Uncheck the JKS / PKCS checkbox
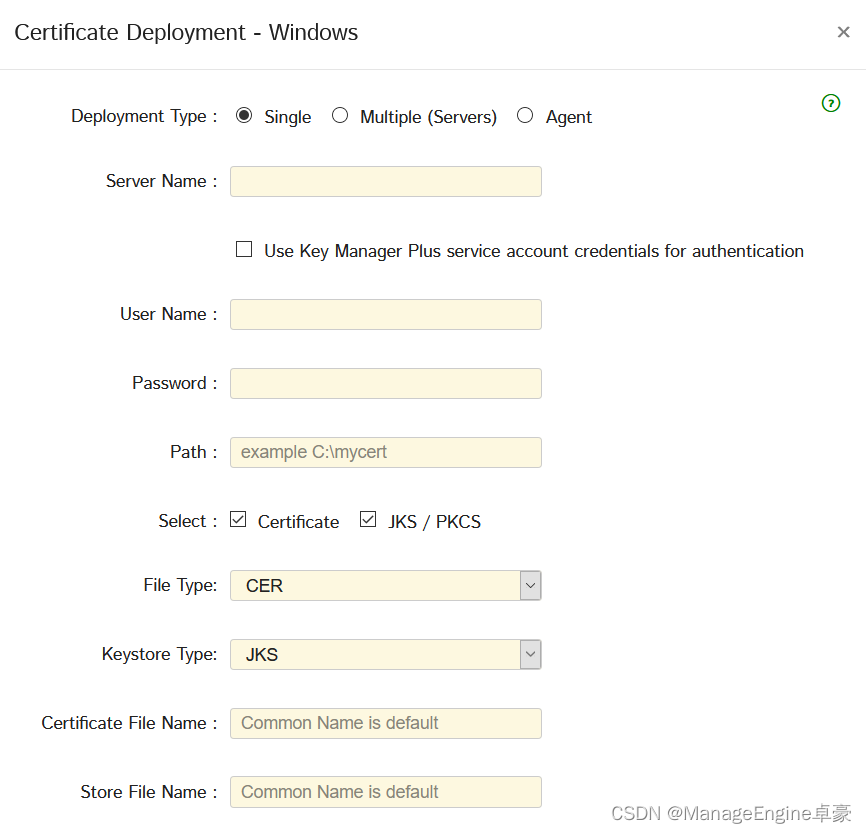Screen dimensions: 866x833 tap(368, 519)
